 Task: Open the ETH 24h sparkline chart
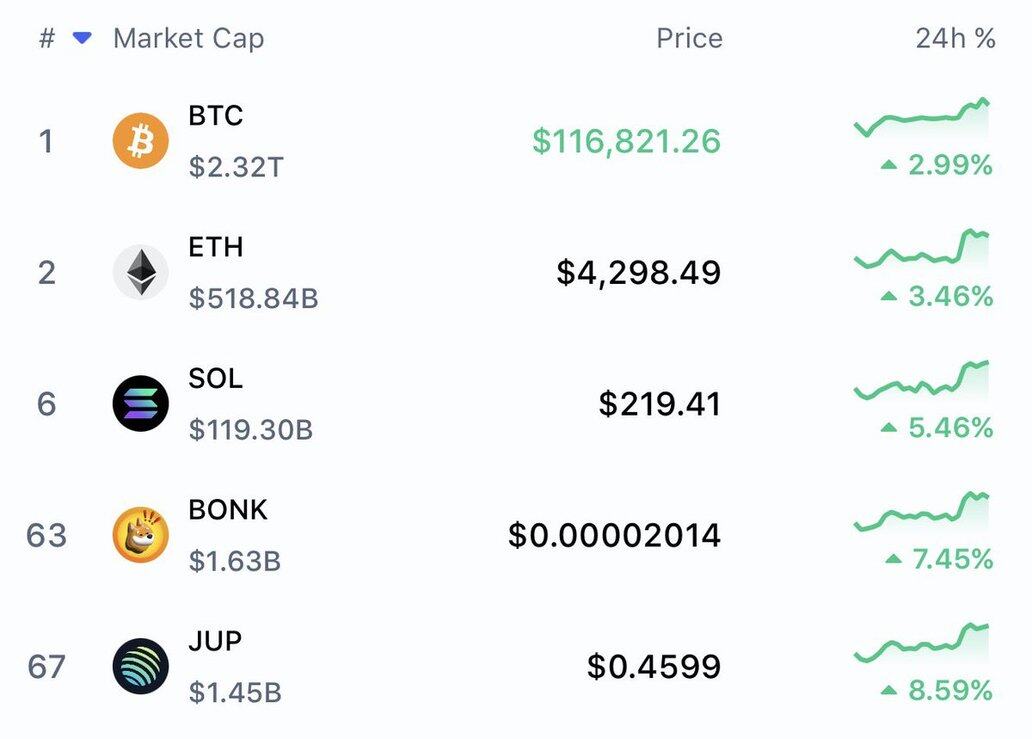(922, 250)
